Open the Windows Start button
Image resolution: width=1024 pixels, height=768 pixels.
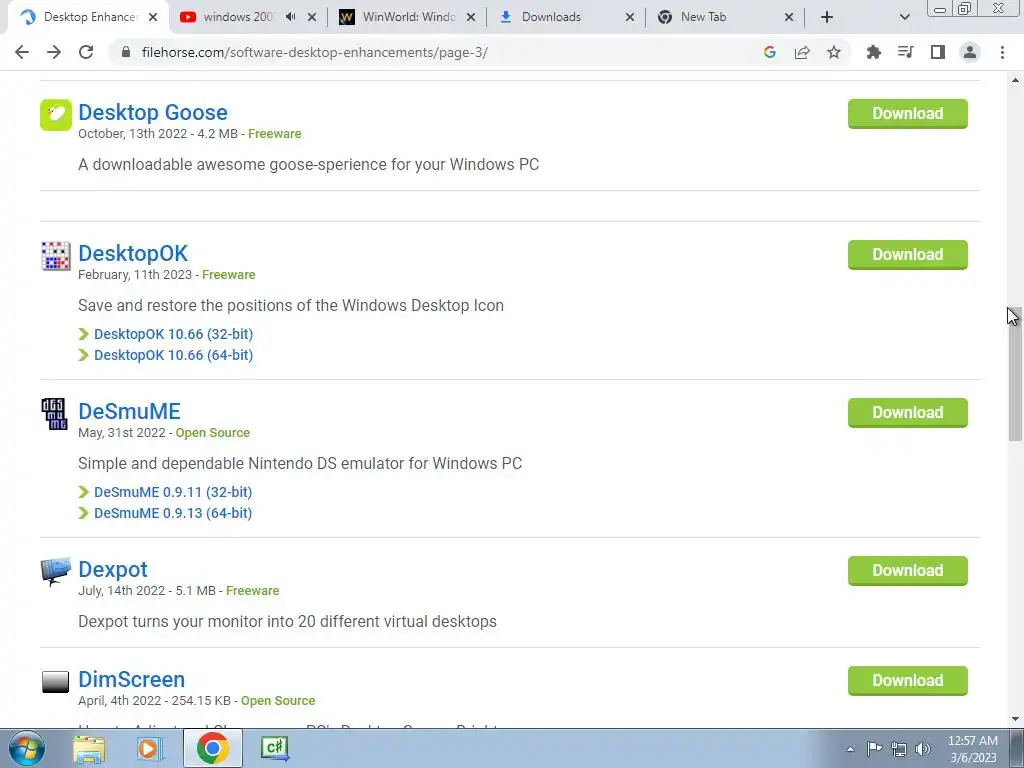click(x=27, y=748)
